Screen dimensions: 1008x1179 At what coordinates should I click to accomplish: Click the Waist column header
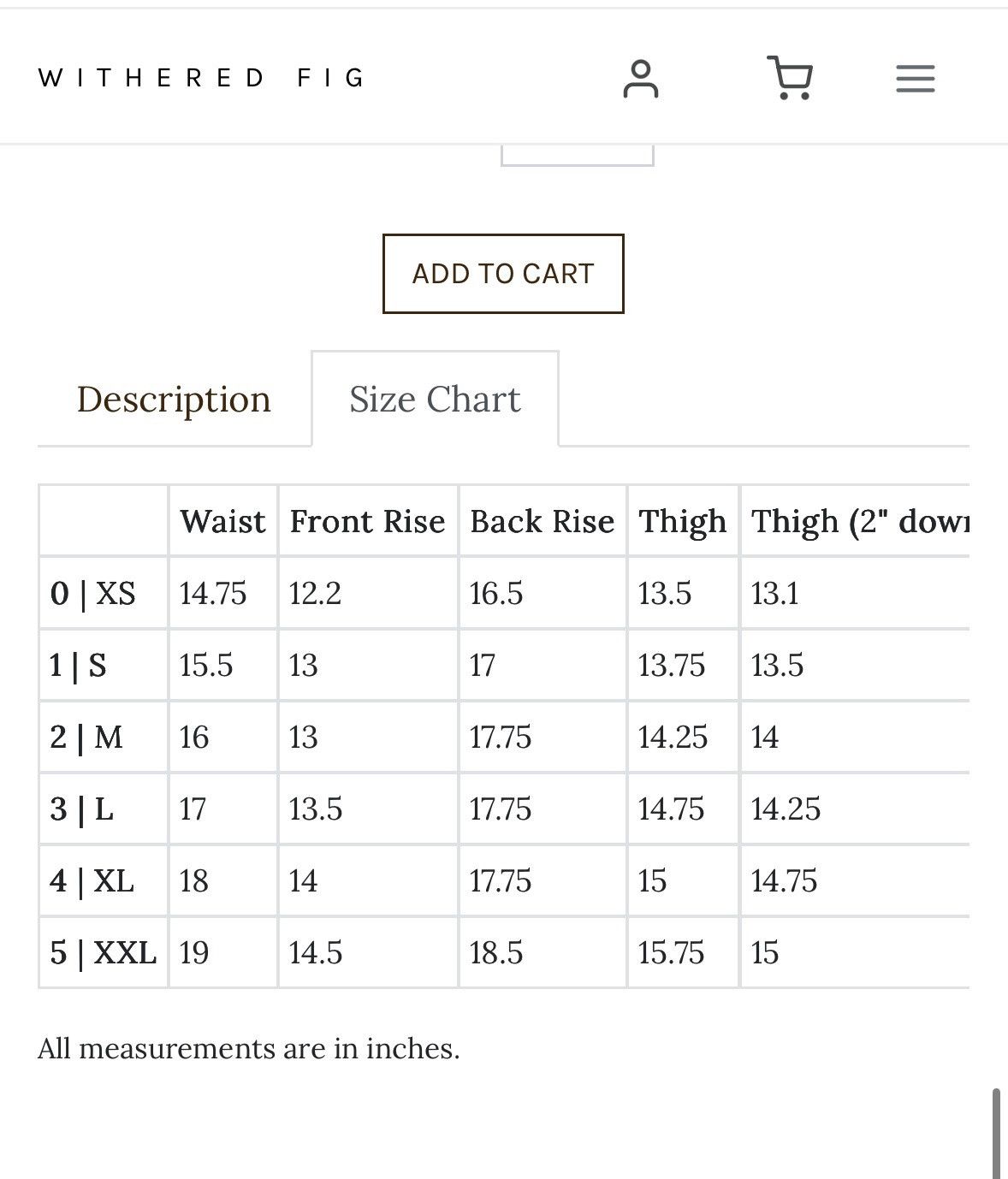pyautogui.click(x=222, y=521)
